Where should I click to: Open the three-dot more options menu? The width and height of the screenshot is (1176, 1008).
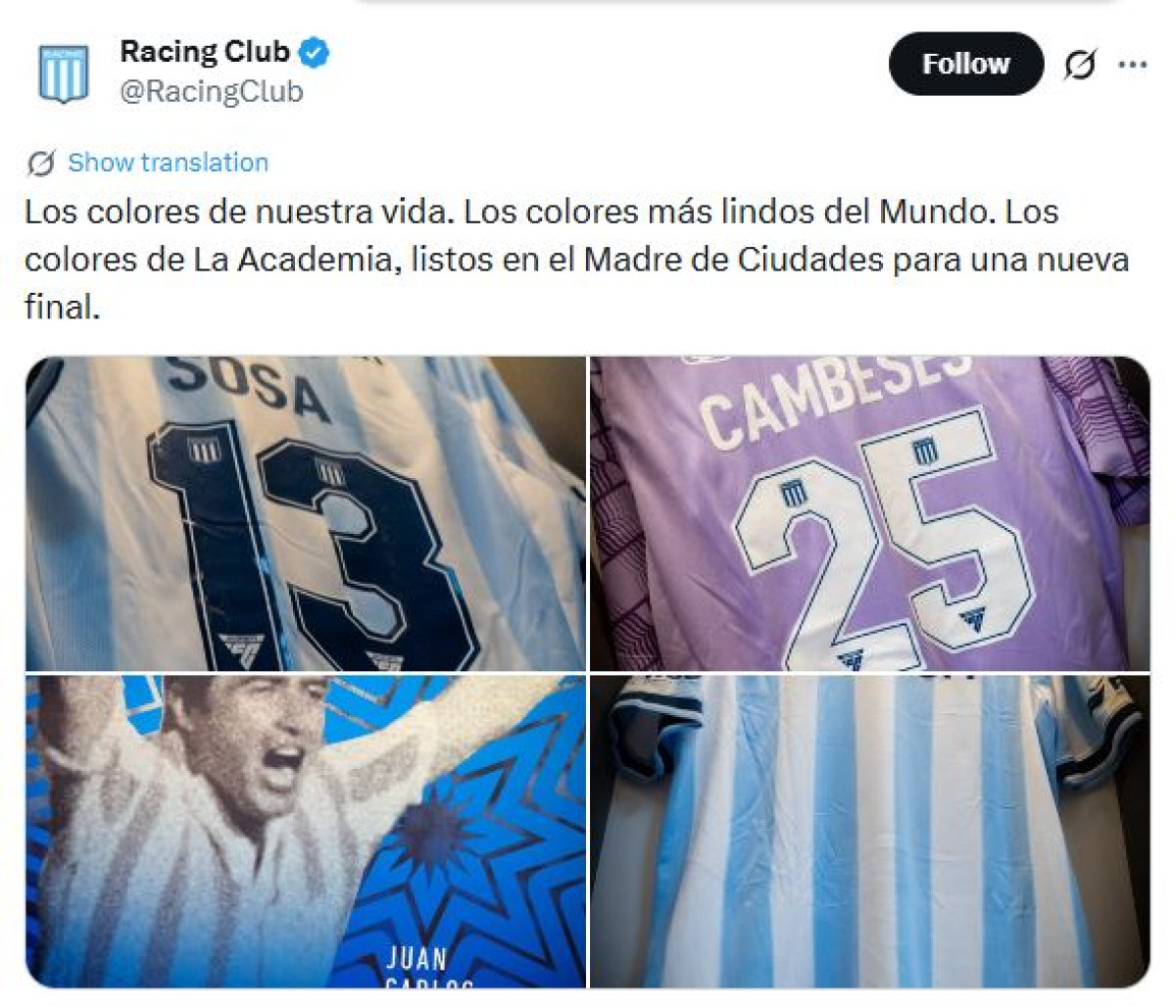click(1132, 66)
